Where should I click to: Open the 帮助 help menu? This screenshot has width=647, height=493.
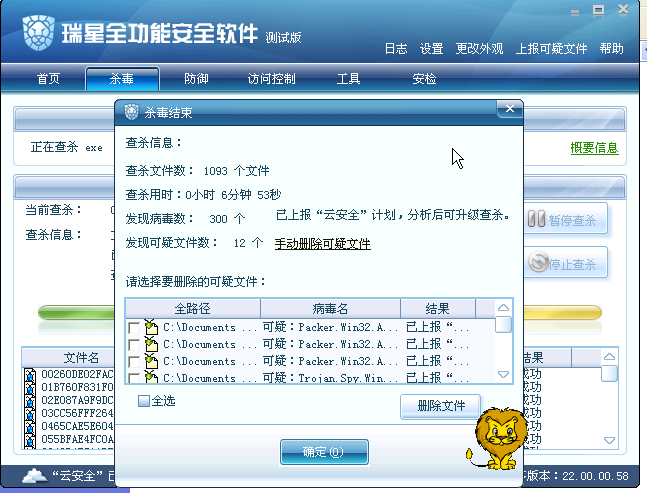[612, 49]
